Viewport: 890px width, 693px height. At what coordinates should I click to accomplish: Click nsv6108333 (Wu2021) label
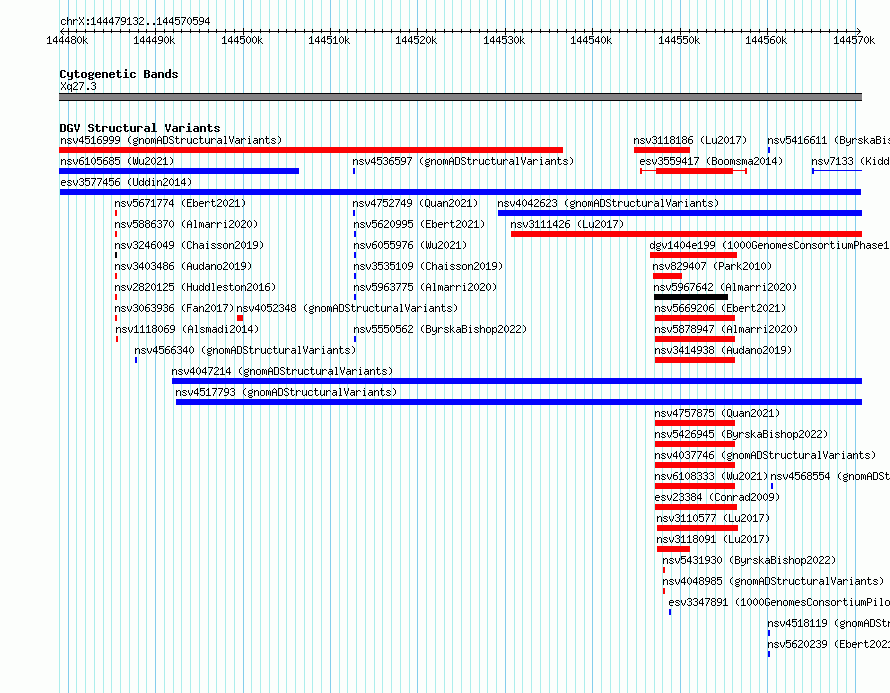(711, 476)
